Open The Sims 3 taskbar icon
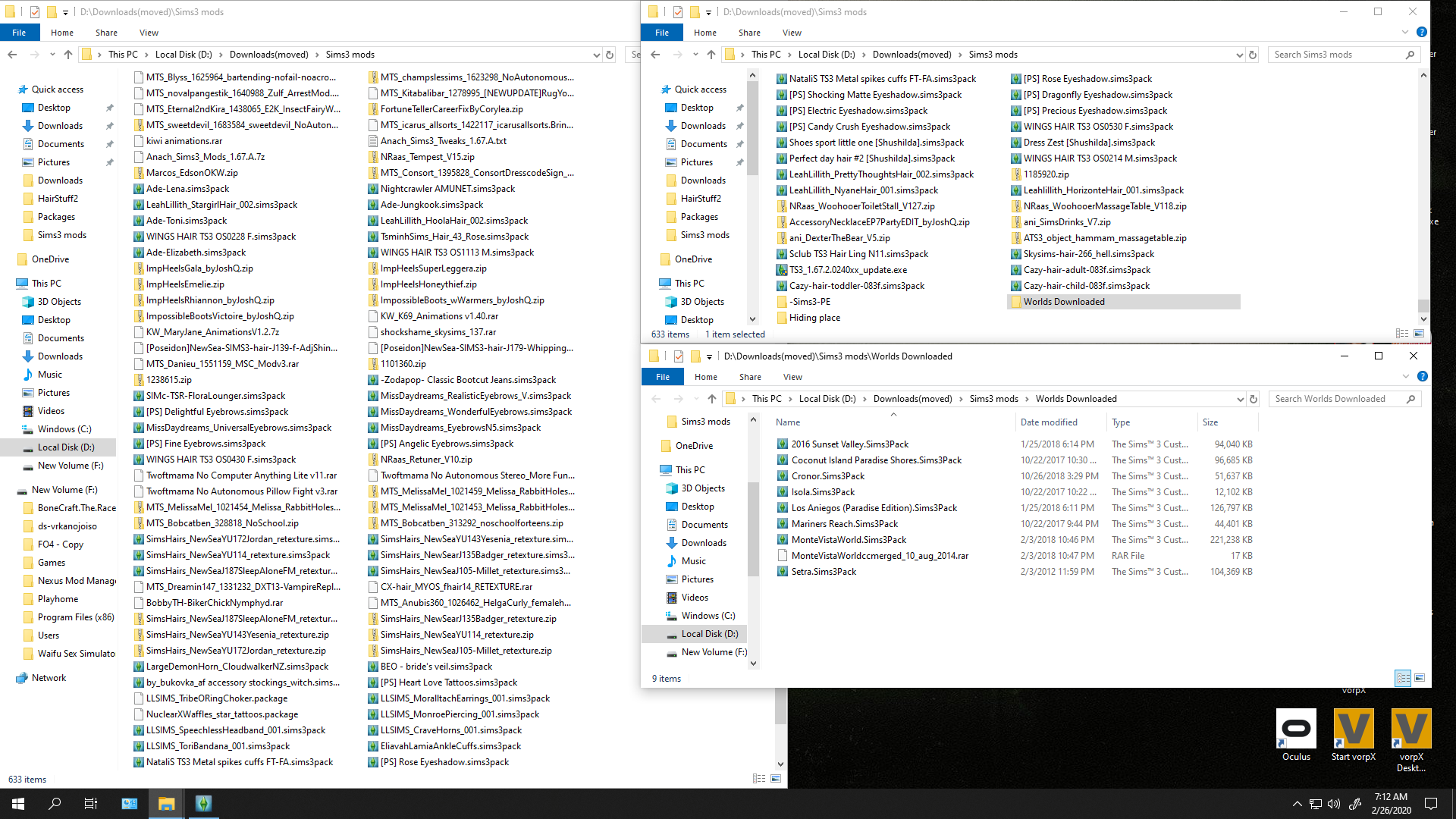The width and height of the screenshot is (1456, 819). (x=203, y=804)
